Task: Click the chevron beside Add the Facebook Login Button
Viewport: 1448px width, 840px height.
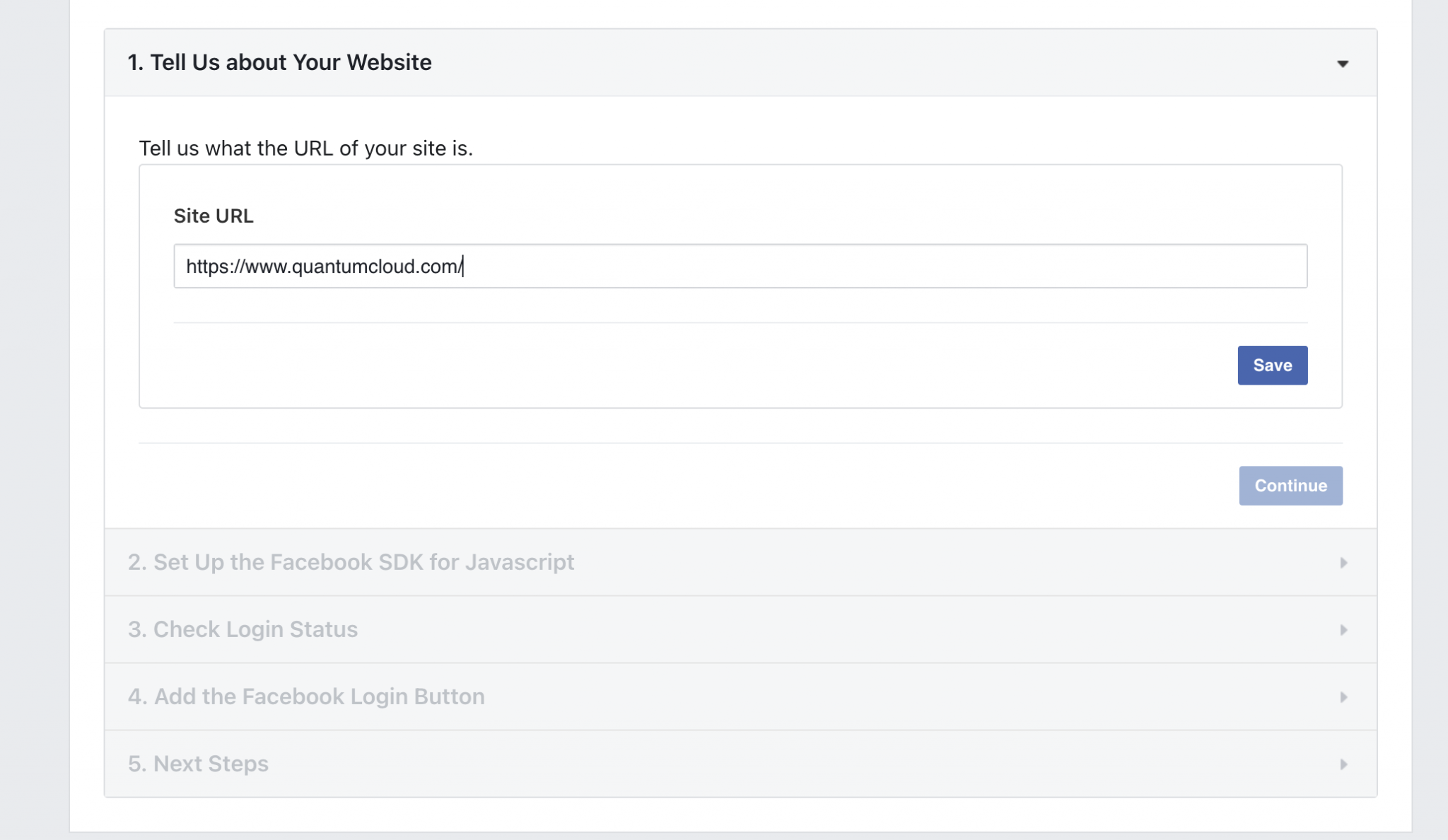Action: tap(1344, 696)
